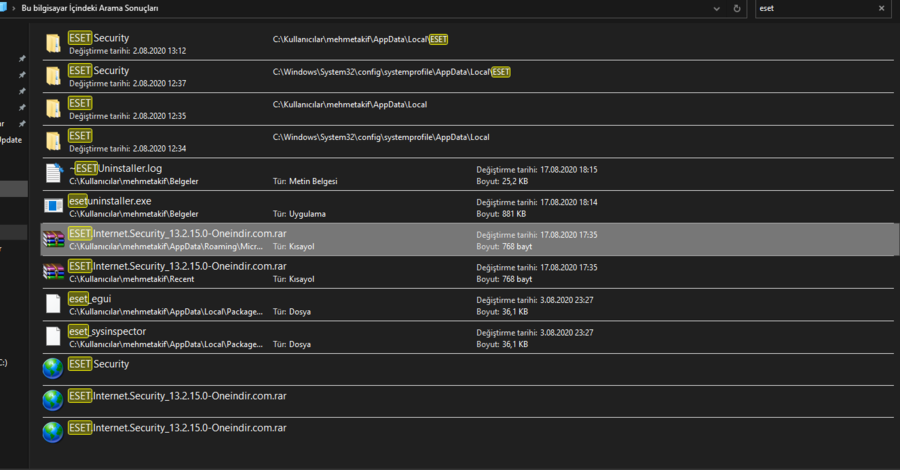Click the esetuninstaller.exe application icon
Viewport: 900px width, 470px height.
pyautogui.click(x=53, y=206)
